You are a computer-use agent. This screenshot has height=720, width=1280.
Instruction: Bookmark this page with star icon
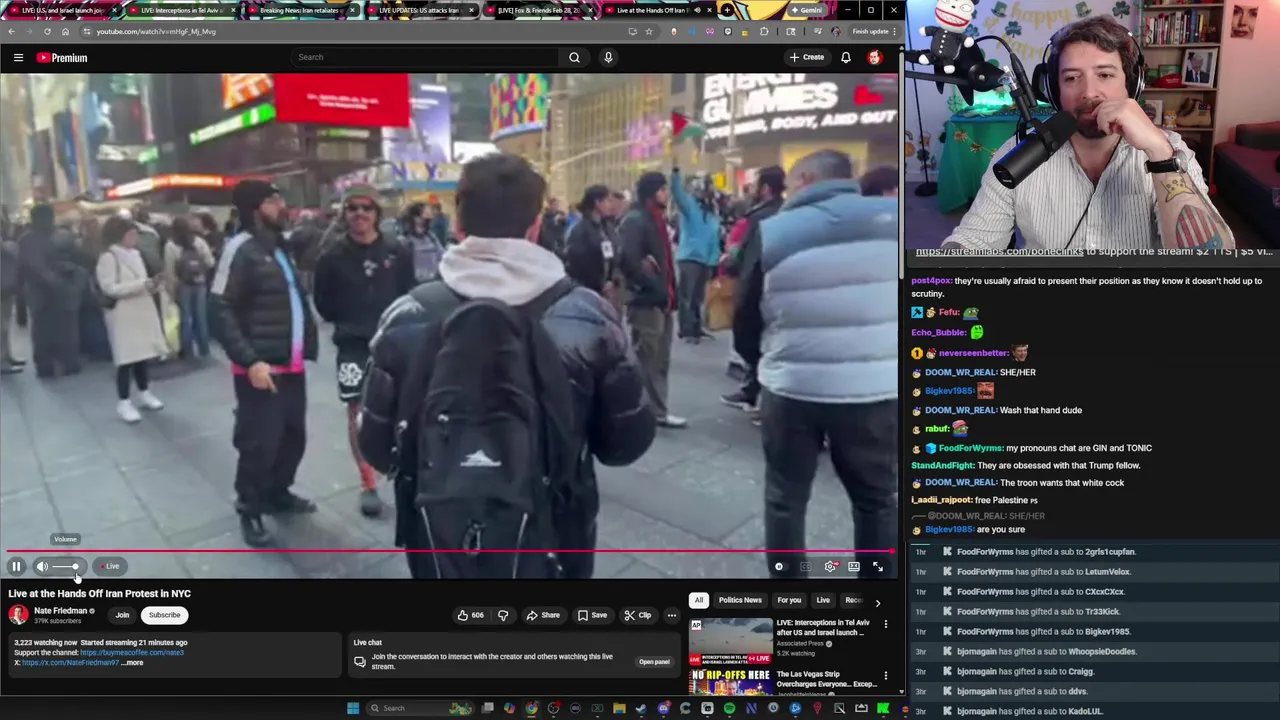tap(648, 31)
